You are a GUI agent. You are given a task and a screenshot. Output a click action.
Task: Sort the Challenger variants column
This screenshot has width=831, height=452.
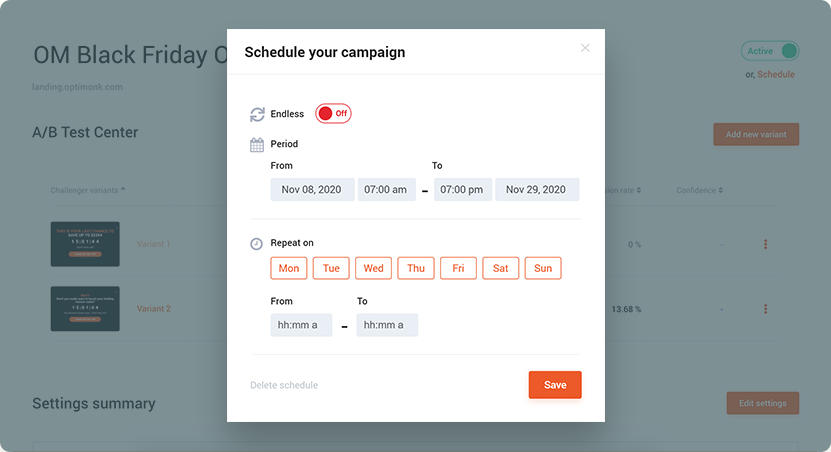tap(123, 190)
